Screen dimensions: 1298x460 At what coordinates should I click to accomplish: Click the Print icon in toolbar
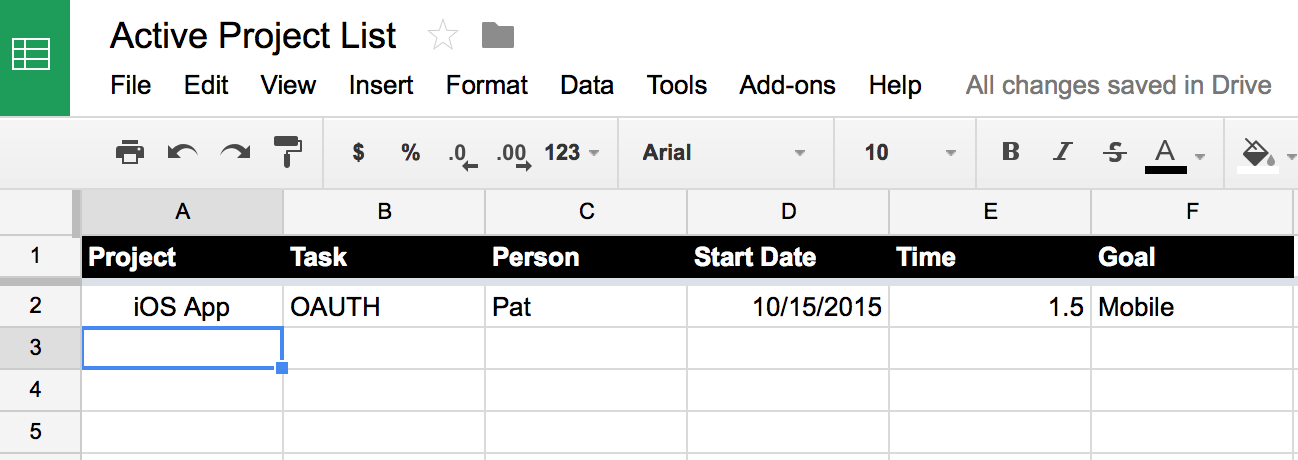(130, 153)
